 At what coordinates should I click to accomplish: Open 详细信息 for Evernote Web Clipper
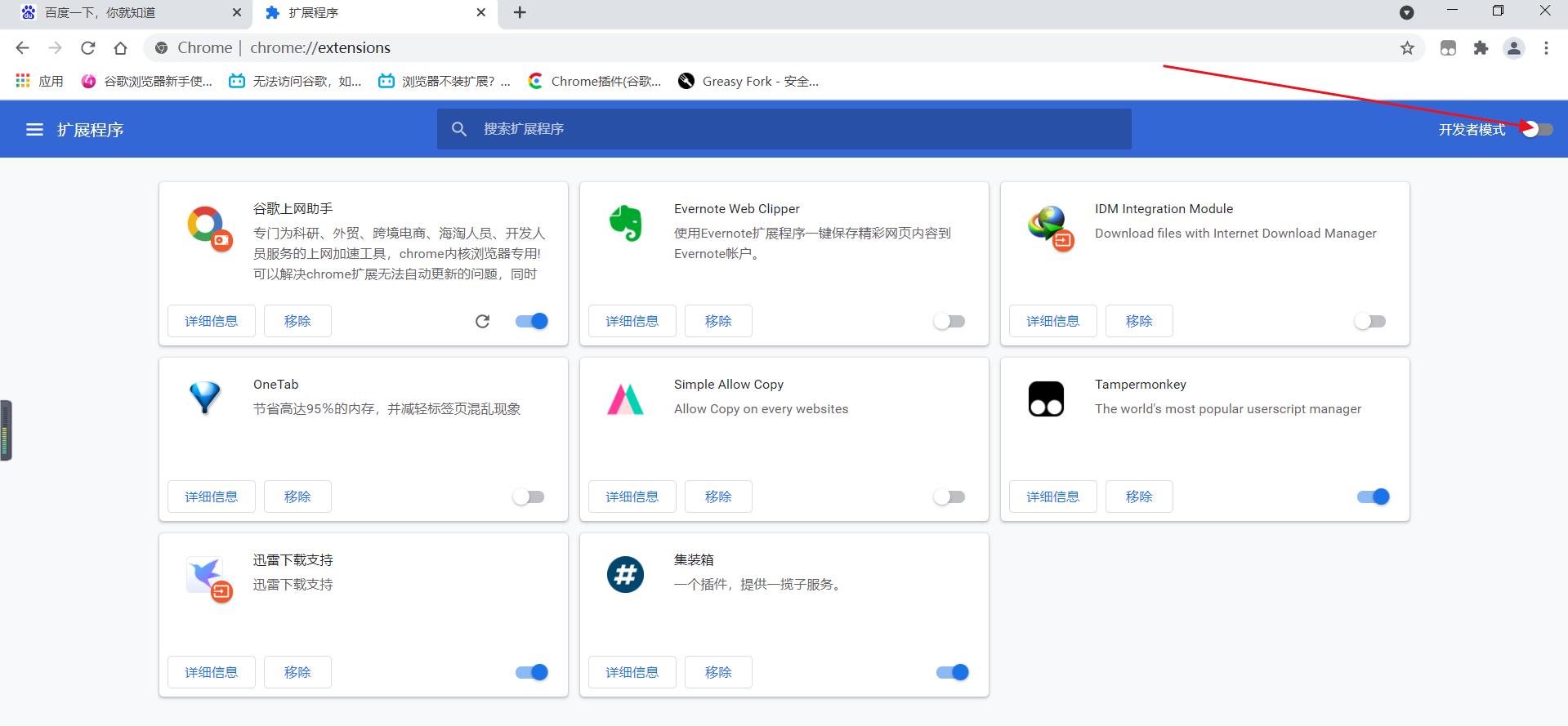pyautogui.click(x=632, y=321)
